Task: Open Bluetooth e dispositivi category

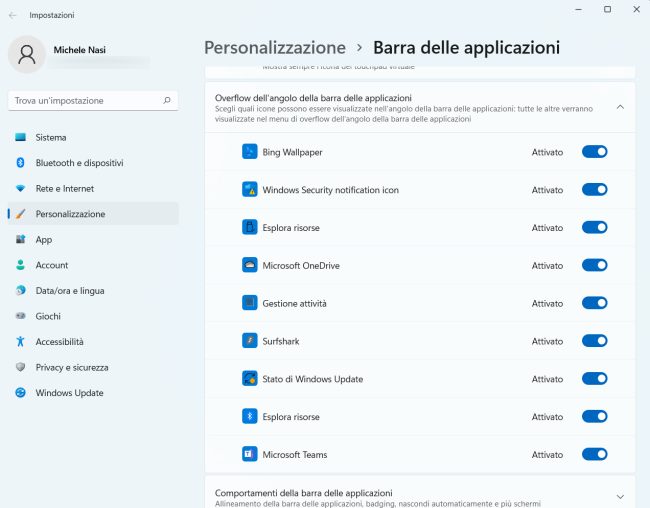Action: pyautogui.click(x=93, y=163)
